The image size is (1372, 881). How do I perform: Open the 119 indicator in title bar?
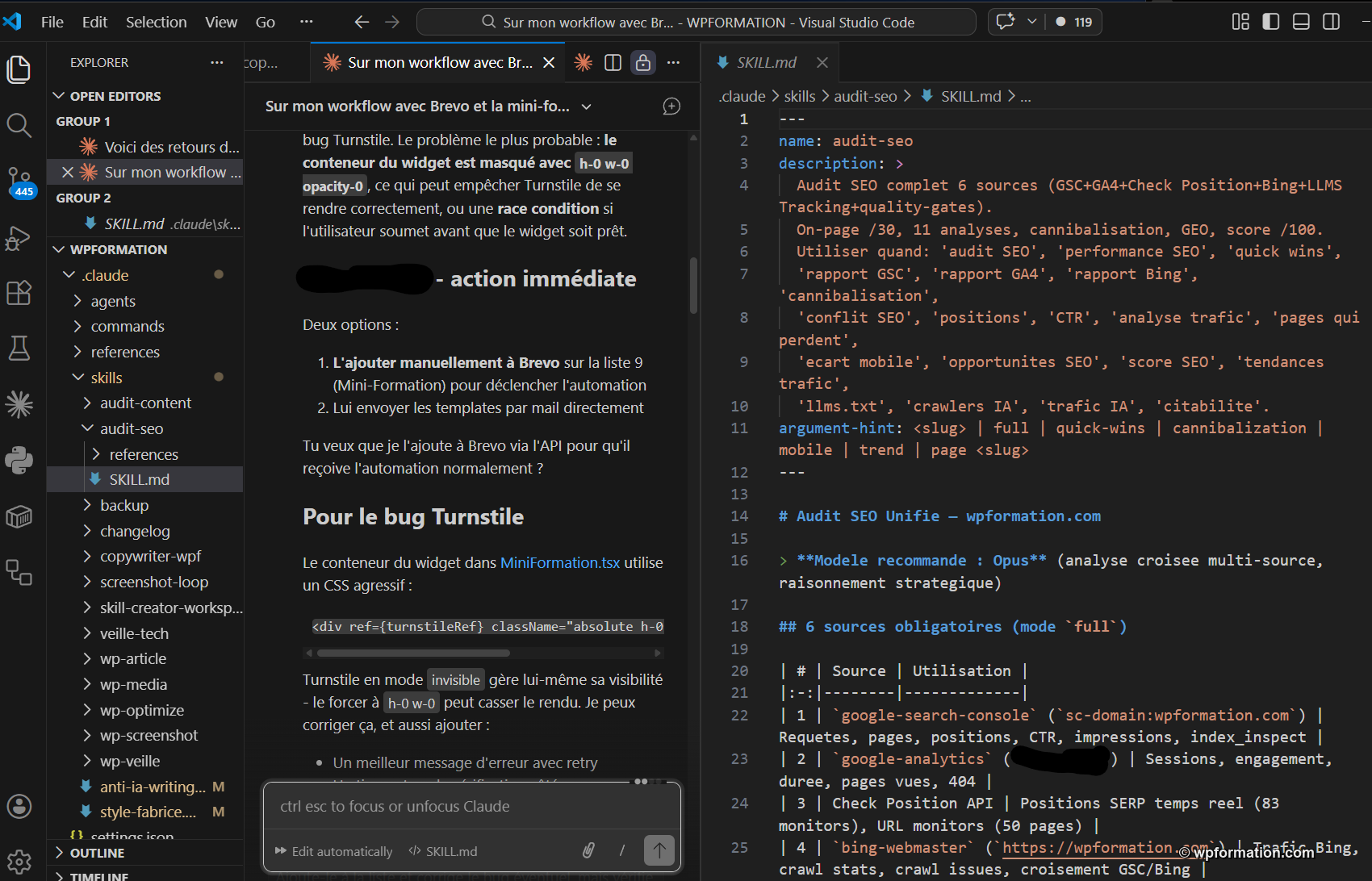tap(1074, 22)
